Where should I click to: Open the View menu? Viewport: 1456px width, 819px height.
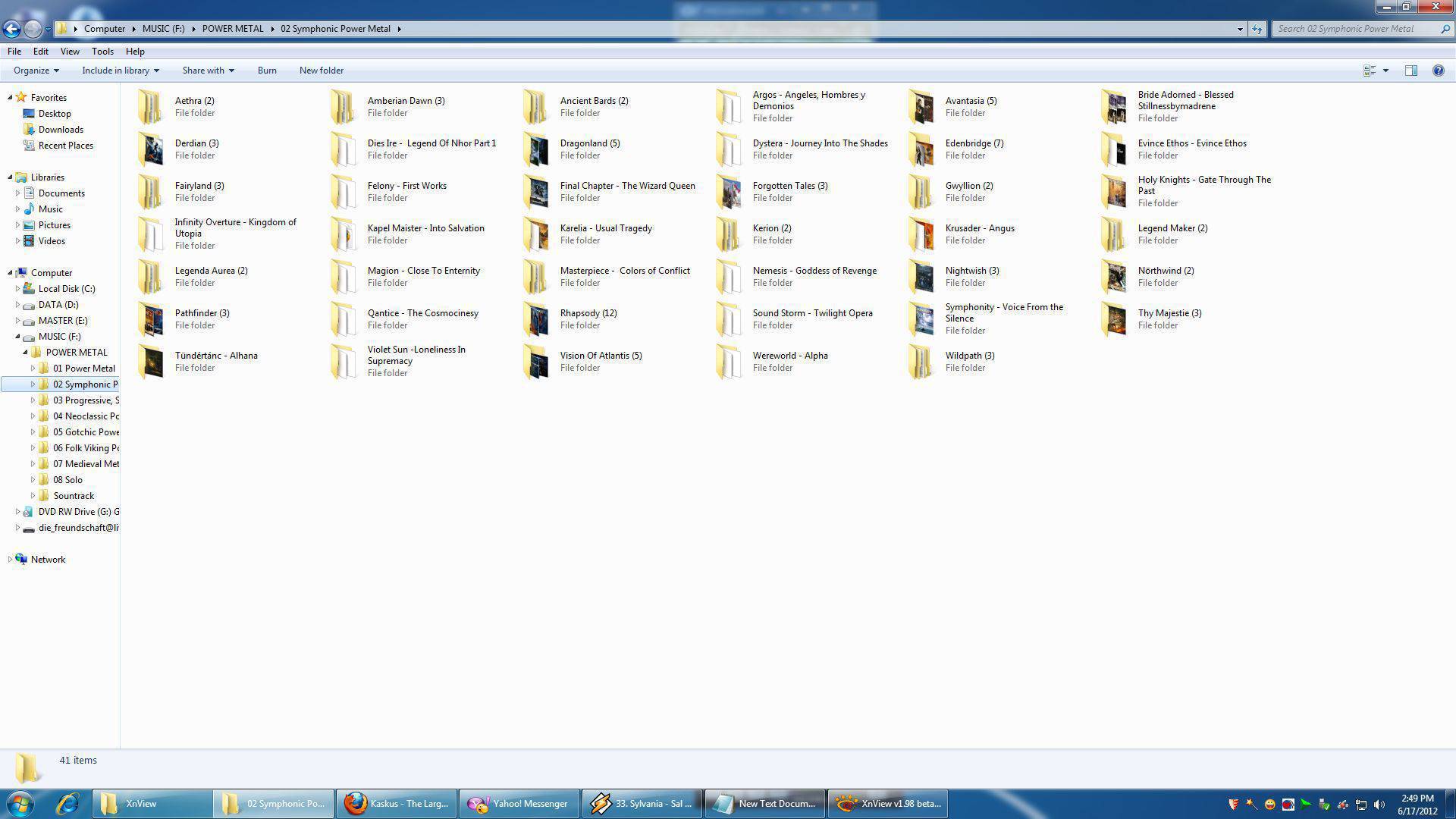point(70,52)
